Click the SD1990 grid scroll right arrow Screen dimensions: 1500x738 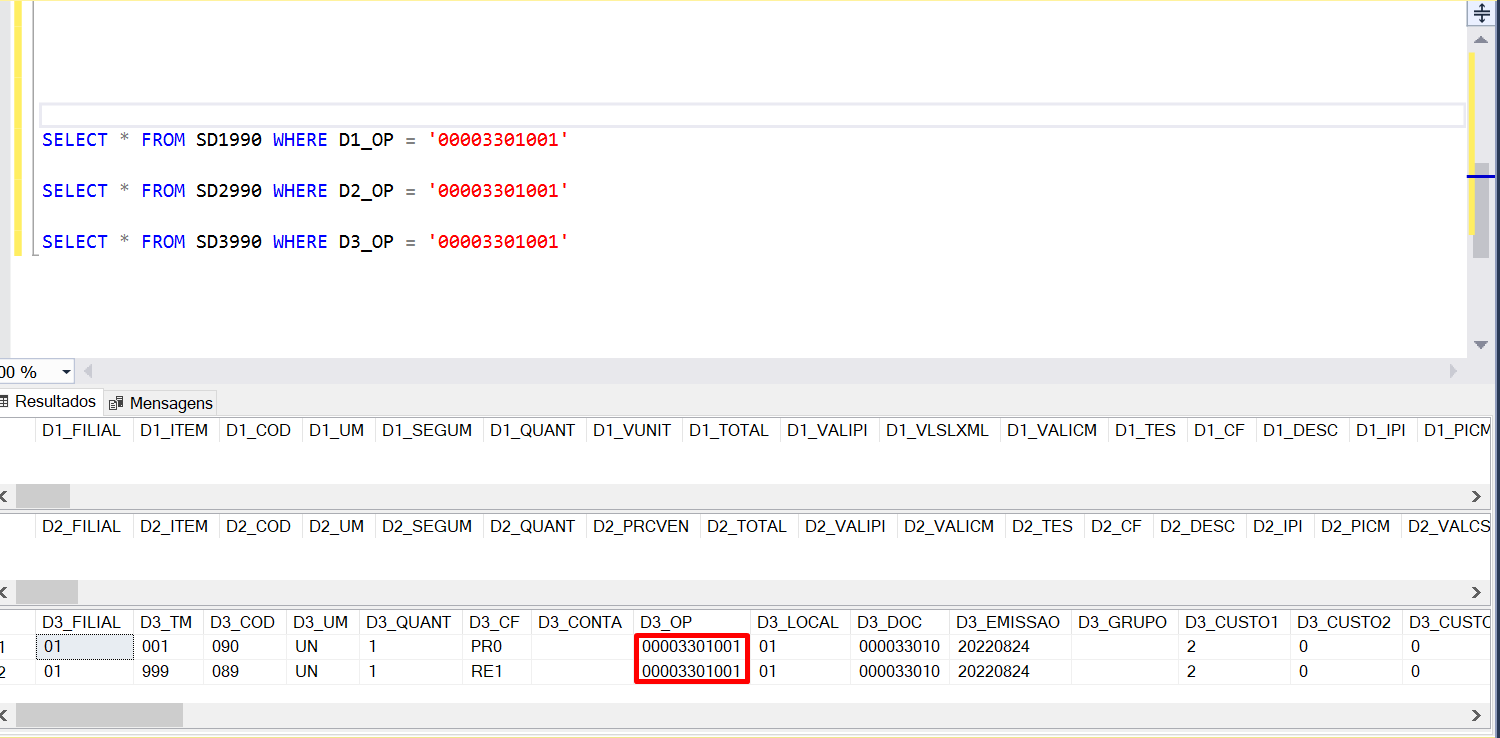click(1476, 496)
